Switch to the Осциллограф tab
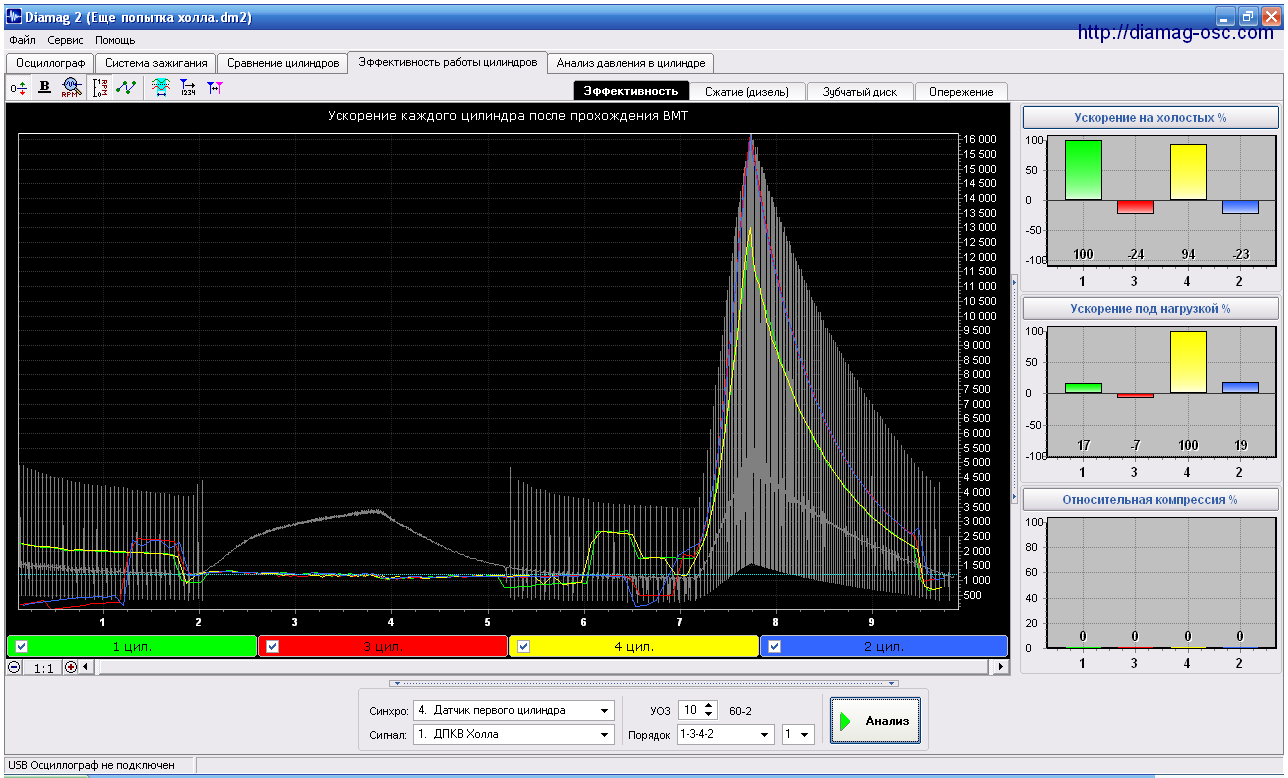This screenshot has width=1288, height=778. [49, 63]
